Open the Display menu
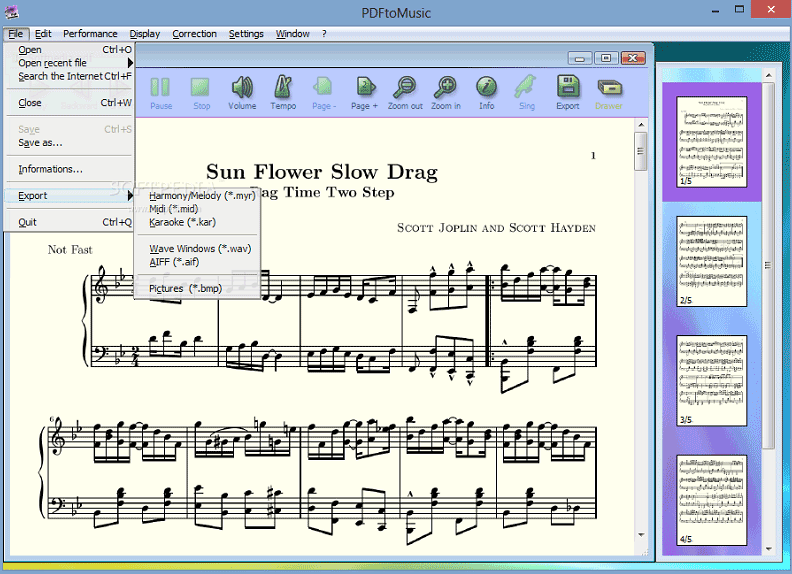 (x=144, y=34)
